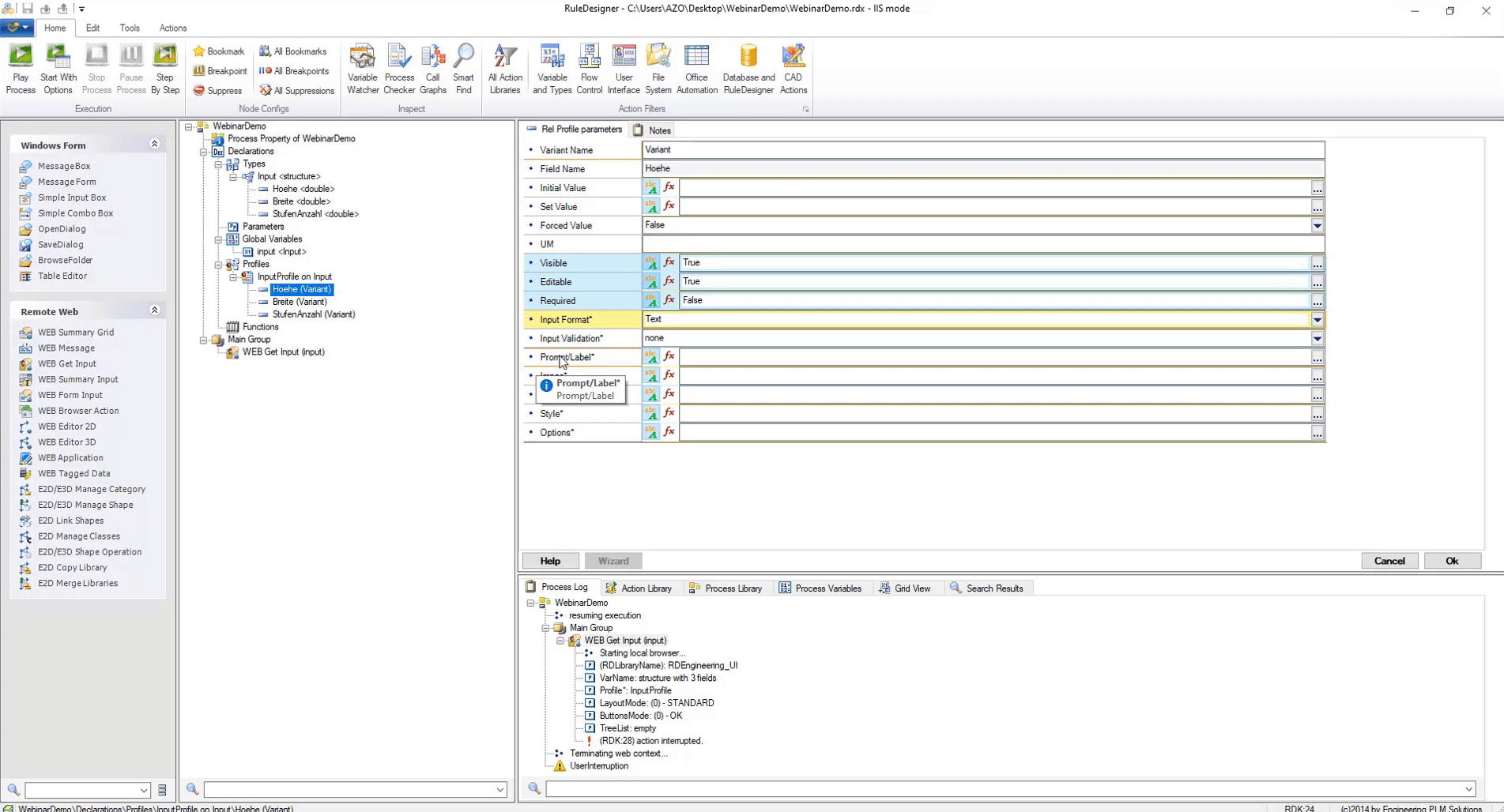Image resolution: width=1504 pixels, height=812 pixels.
Task: Open the Forced Value dropdown
Action: coord(1316,226)
